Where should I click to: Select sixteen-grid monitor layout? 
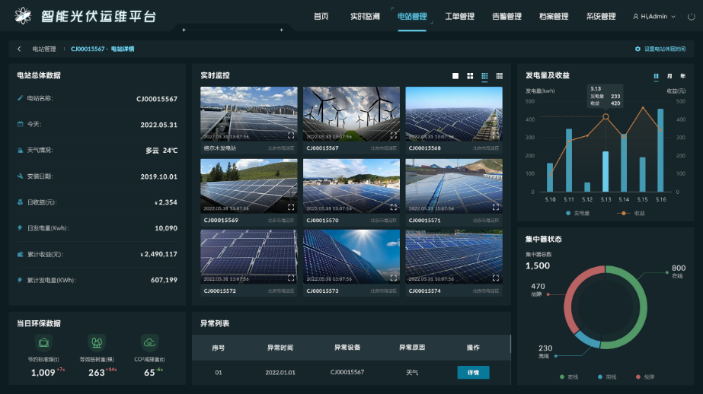[x=499, y=76]
